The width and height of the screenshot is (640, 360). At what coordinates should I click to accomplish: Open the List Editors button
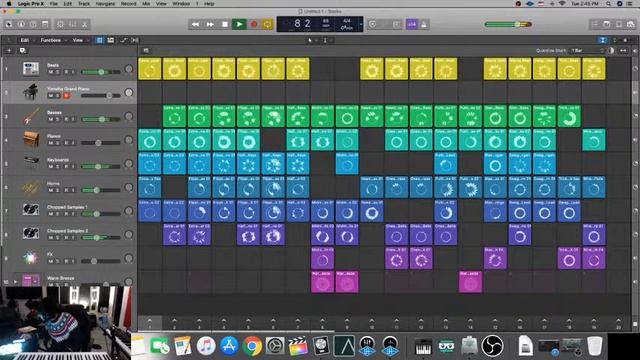(595, 24)
